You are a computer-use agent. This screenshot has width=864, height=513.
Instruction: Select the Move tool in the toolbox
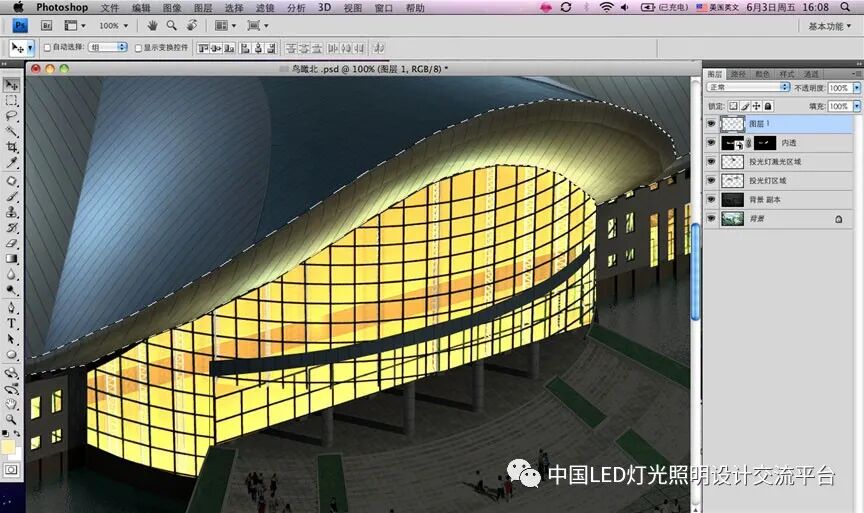(11, 85)
